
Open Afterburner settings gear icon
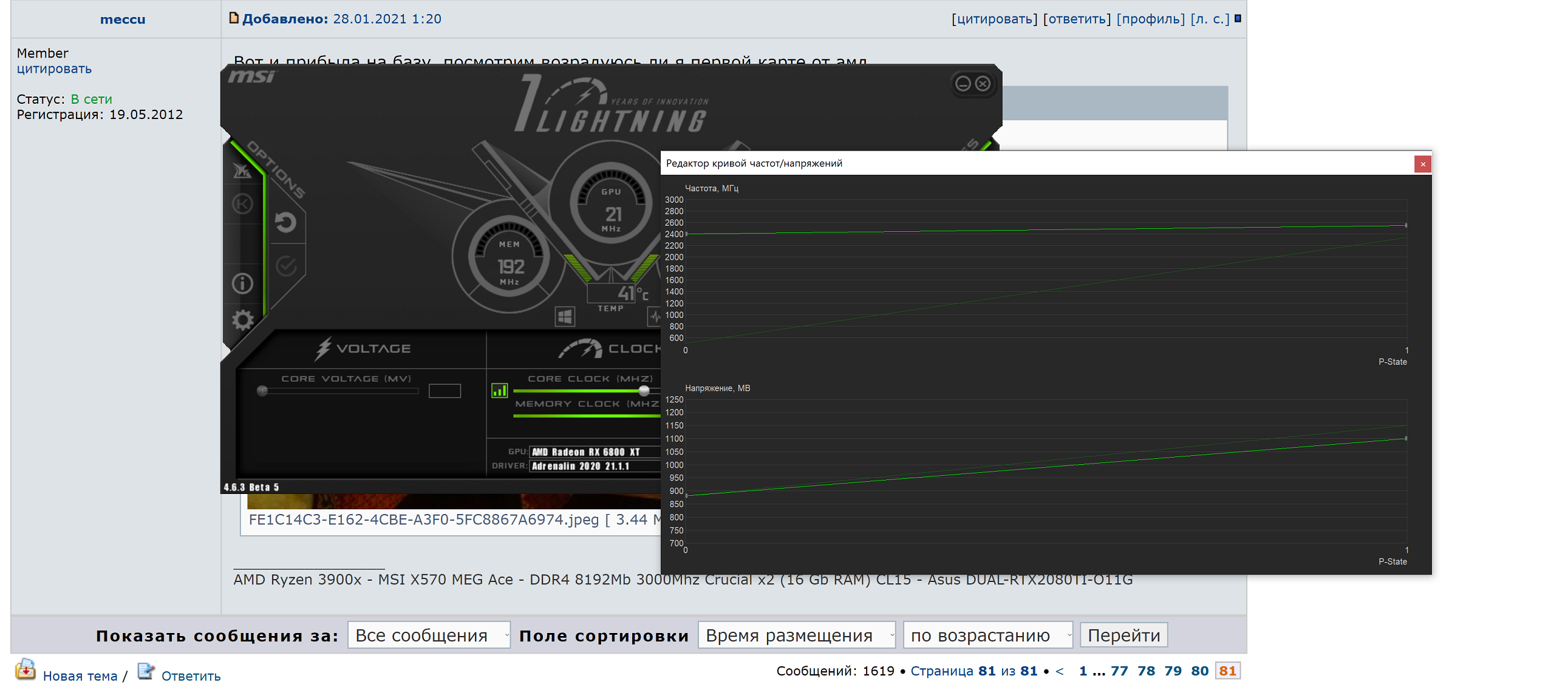coord(242,320)
